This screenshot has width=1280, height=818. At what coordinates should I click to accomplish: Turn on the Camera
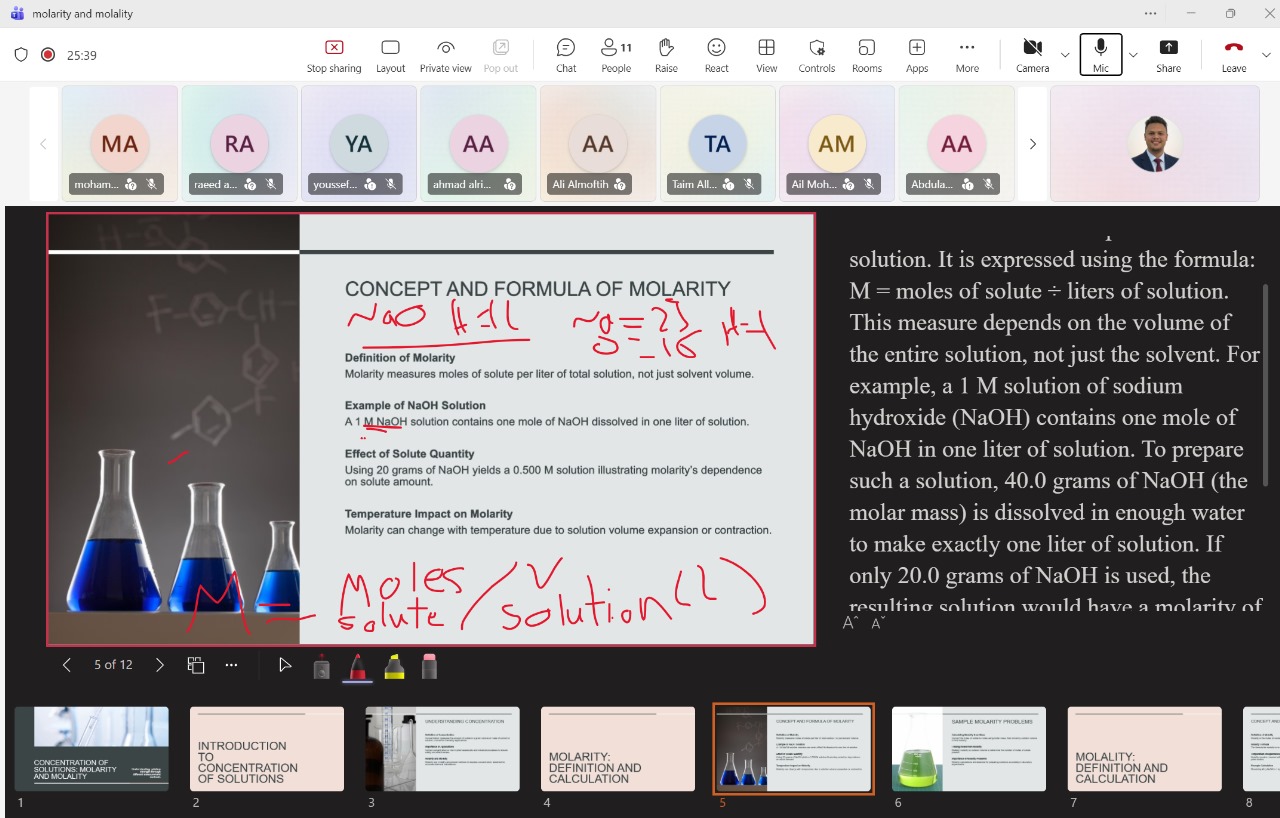coord(1032,55)
